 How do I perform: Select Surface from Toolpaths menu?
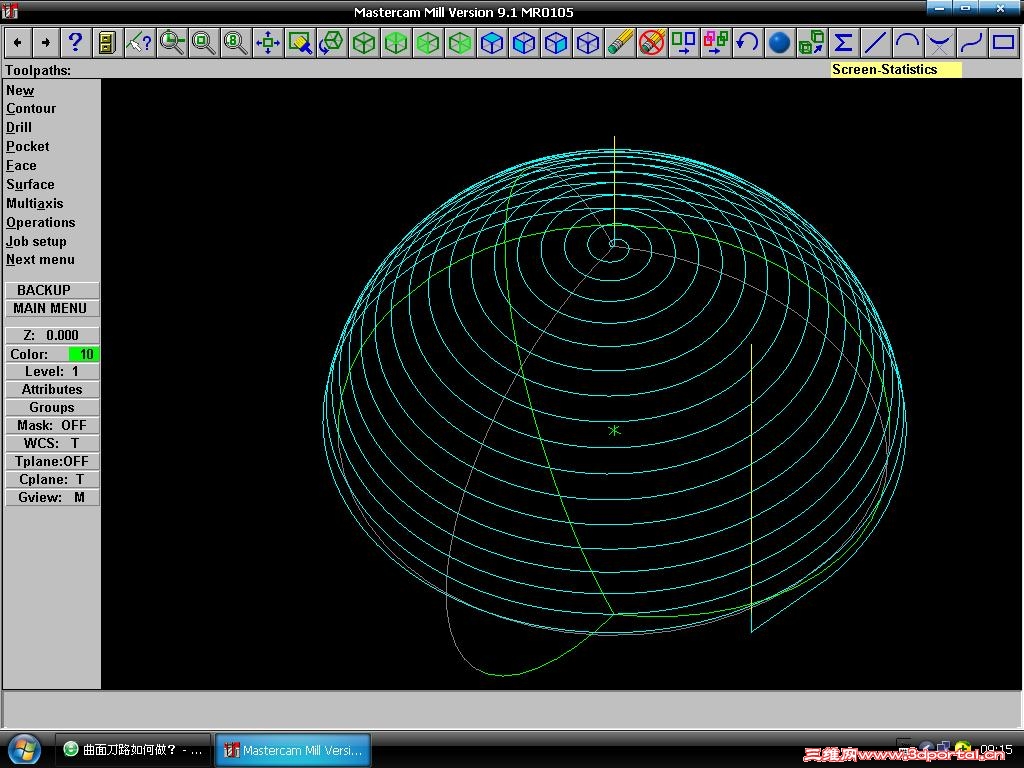(30, 184)
